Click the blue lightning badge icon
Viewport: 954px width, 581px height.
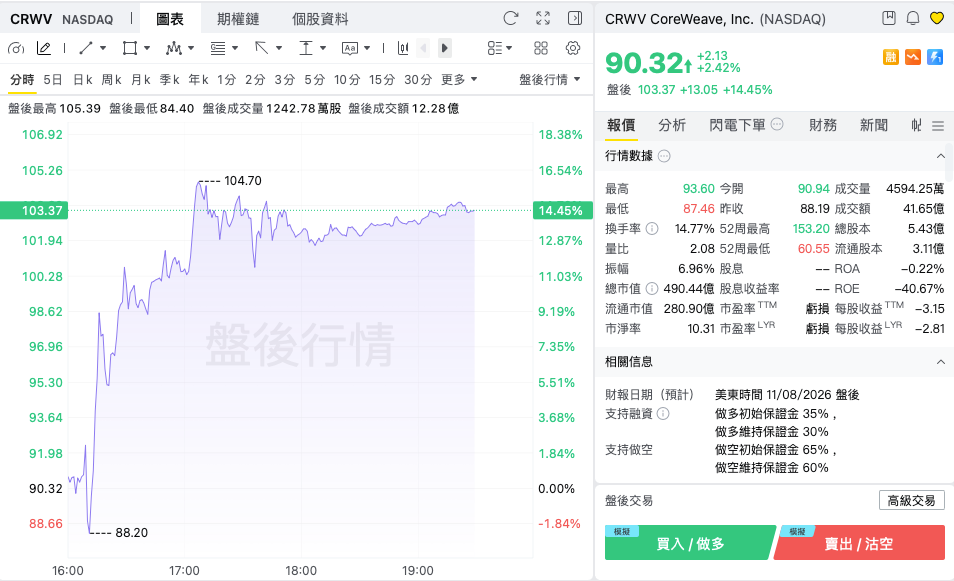point(935,57)
